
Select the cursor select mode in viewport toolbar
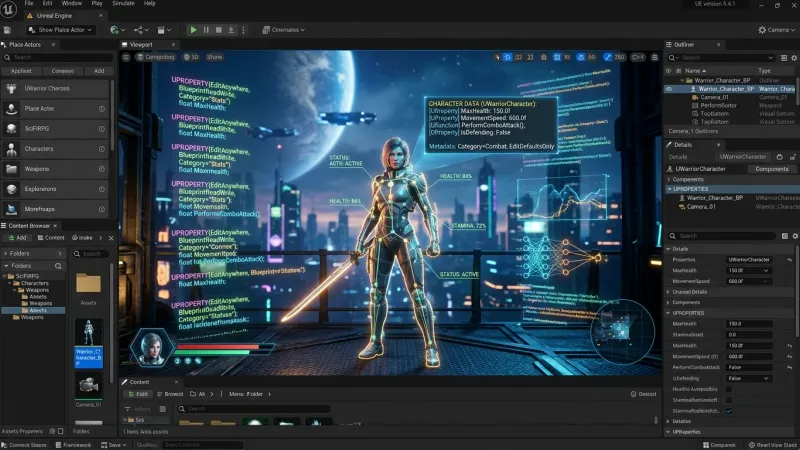[497, 57]
